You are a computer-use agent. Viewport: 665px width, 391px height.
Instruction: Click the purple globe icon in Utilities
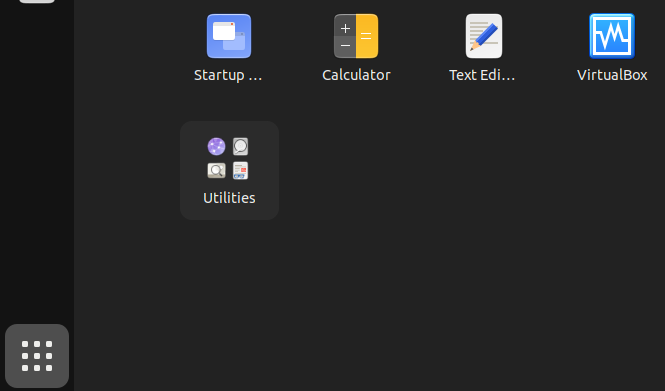(x=216, y=146)
